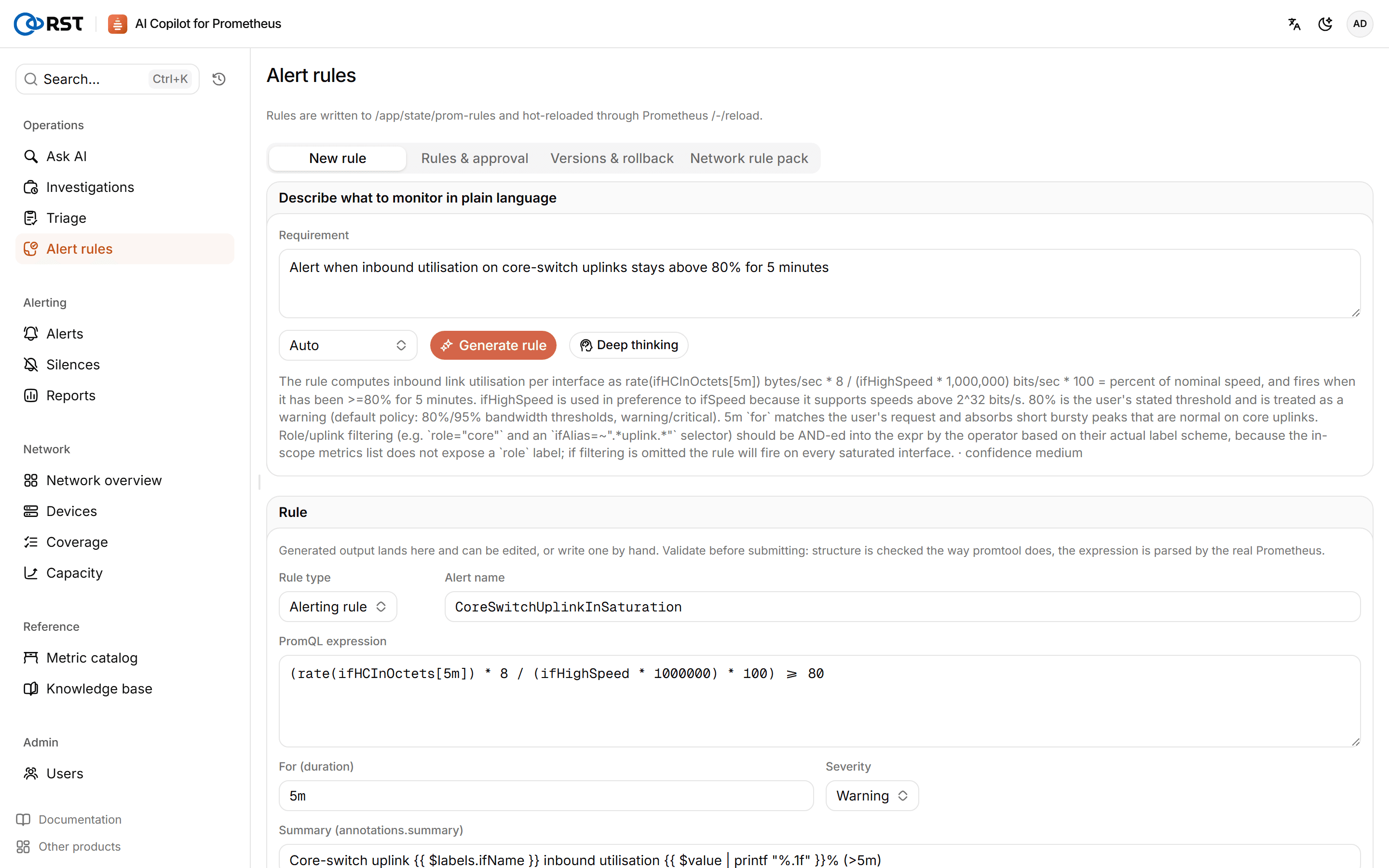Click the PromQL textarea resize handle
The width and height of the screenshot is (1389, 868).
pyautogui.click(x=1356, y=742)
